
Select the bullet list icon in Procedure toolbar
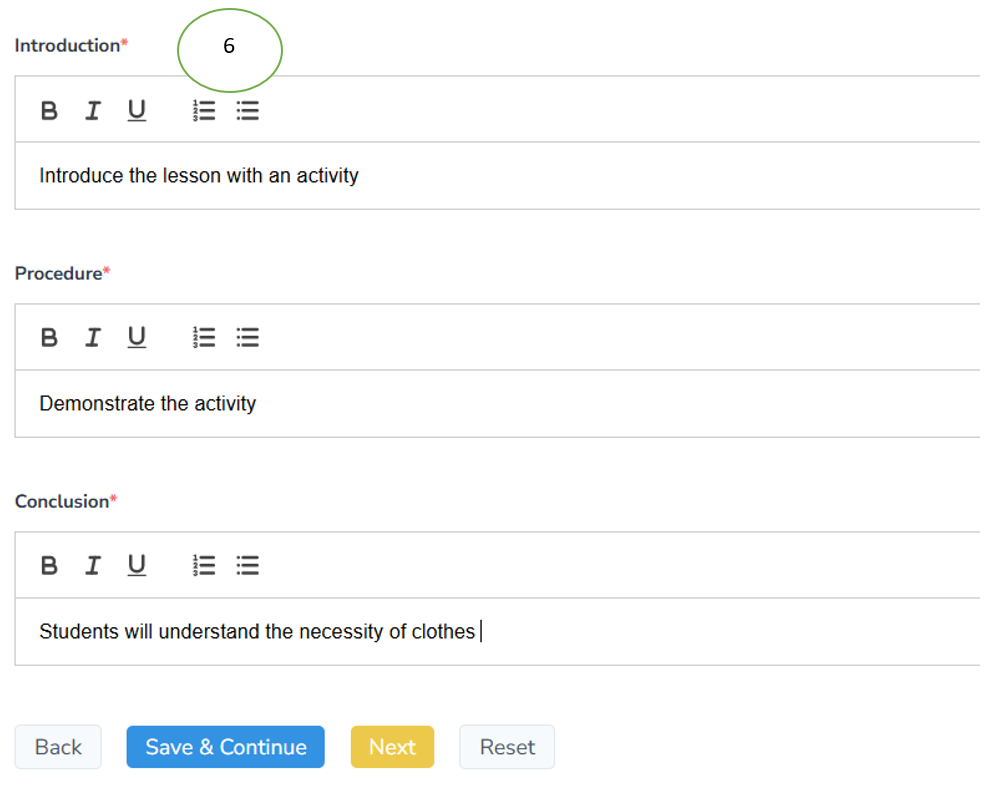[x=247, y=337]
